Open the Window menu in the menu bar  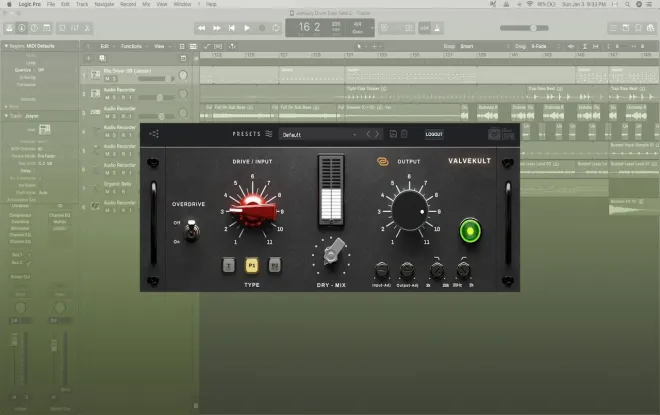(x=182, y=4)
